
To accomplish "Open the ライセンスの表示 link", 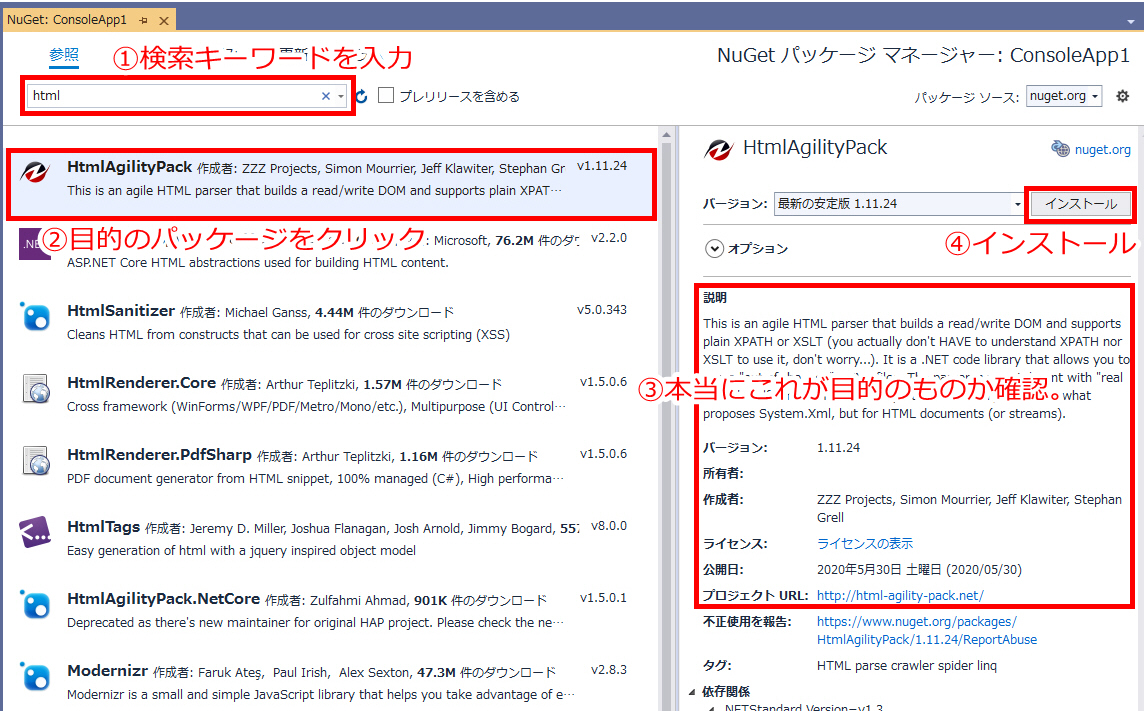I will click(865, 543).
